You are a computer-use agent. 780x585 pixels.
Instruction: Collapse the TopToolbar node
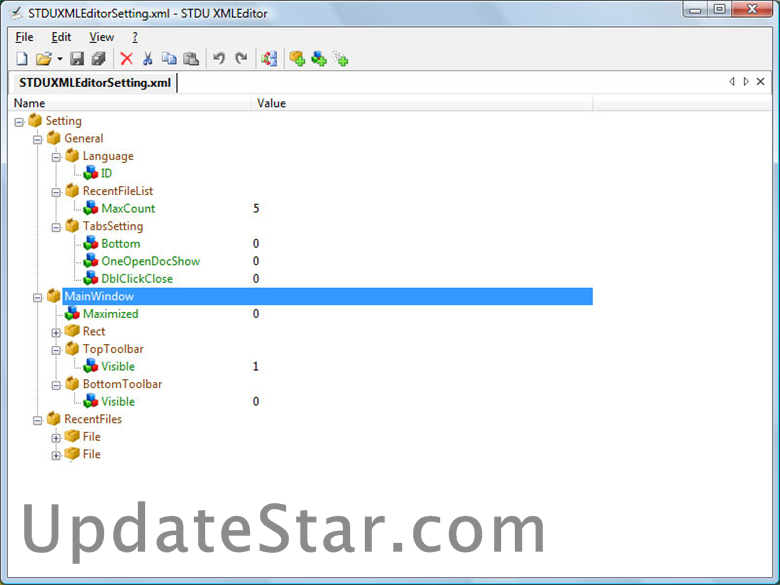coord(56,350)
